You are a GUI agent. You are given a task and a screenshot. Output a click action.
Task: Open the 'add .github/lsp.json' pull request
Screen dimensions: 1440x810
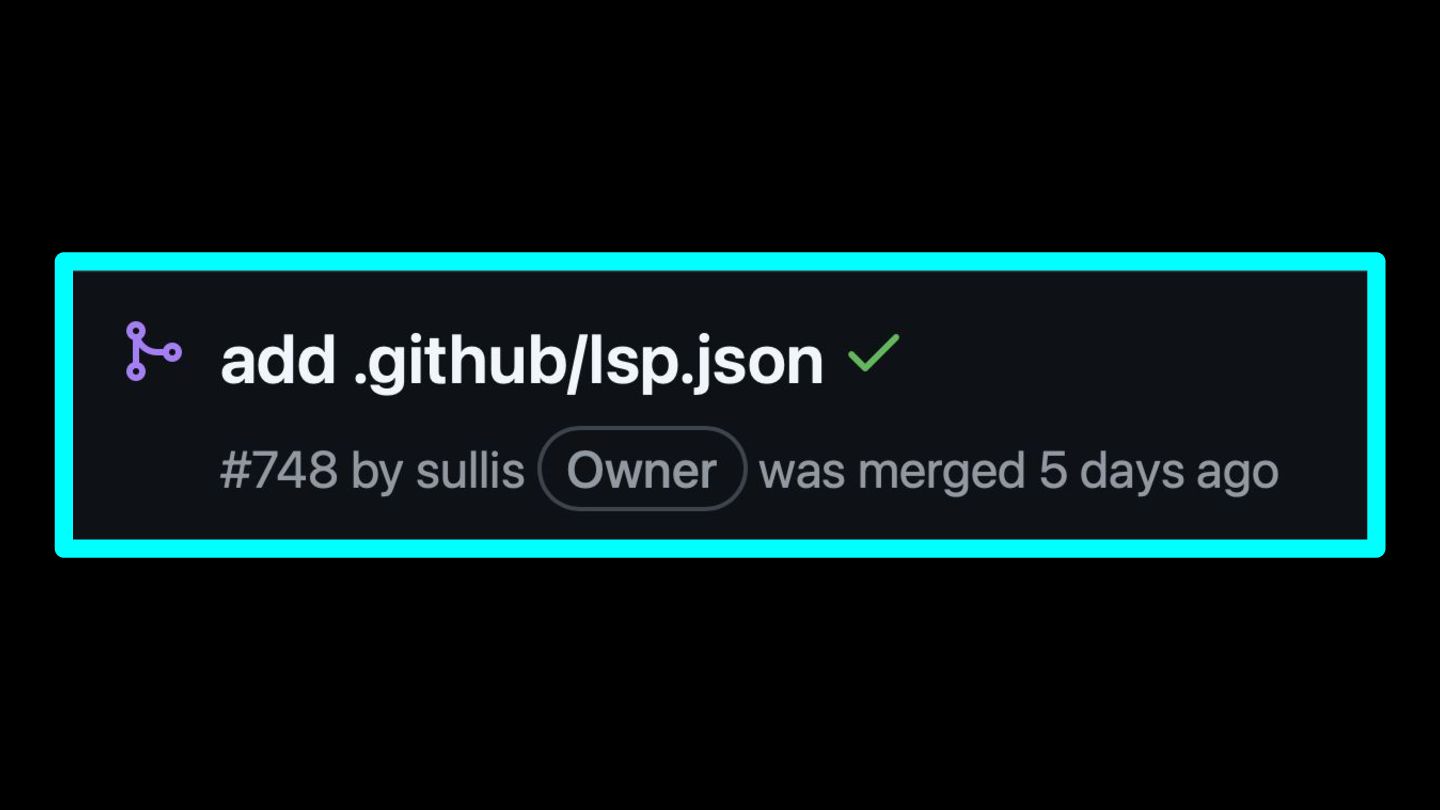pyautogui.click(x=522, y=361)
